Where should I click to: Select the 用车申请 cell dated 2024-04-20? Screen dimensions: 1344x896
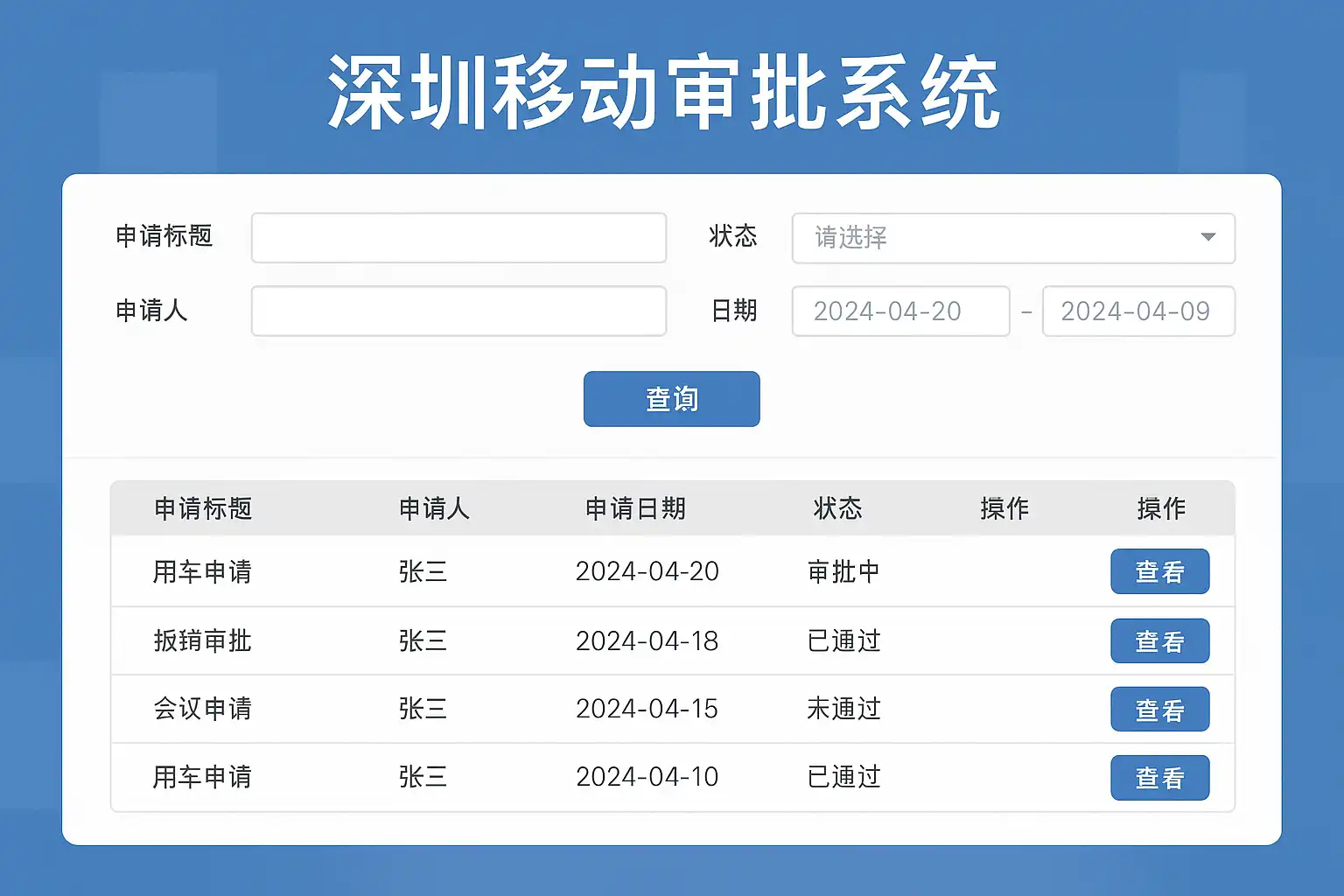click(203, 571)
